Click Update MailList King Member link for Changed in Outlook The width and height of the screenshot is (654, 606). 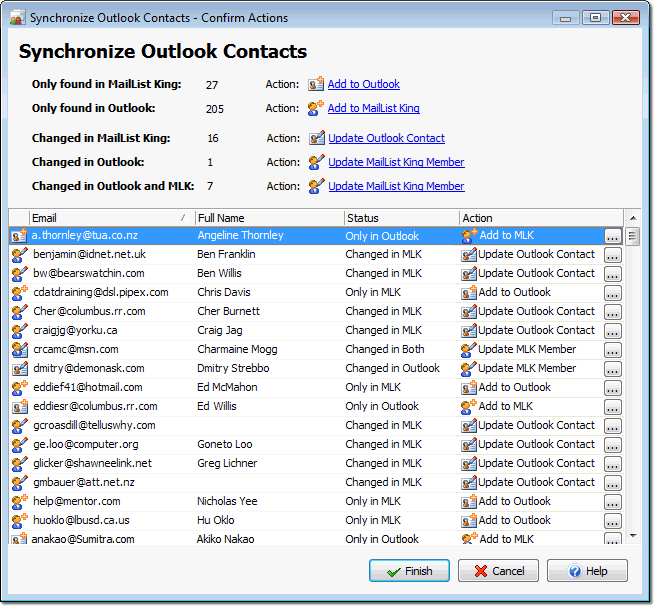point(396,162)
